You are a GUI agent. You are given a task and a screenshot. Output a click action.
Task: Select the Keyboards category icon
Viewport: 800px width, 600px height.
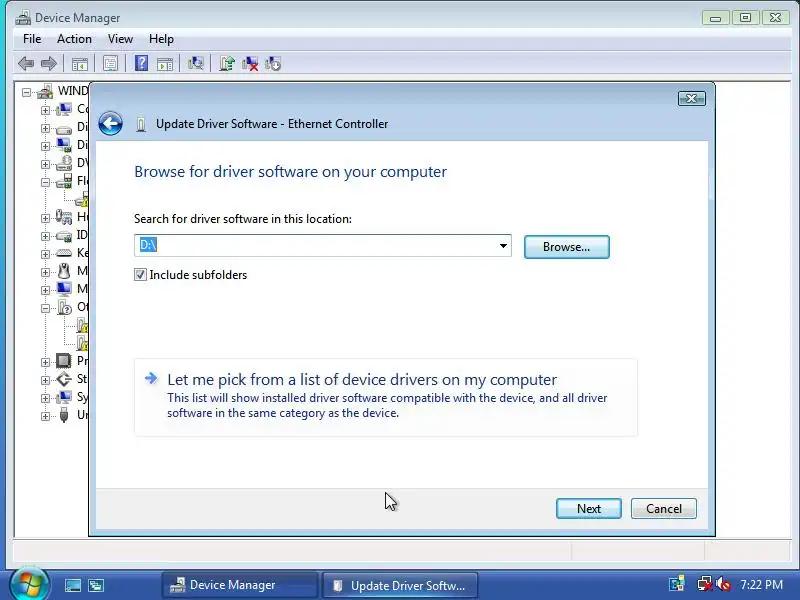64,253
